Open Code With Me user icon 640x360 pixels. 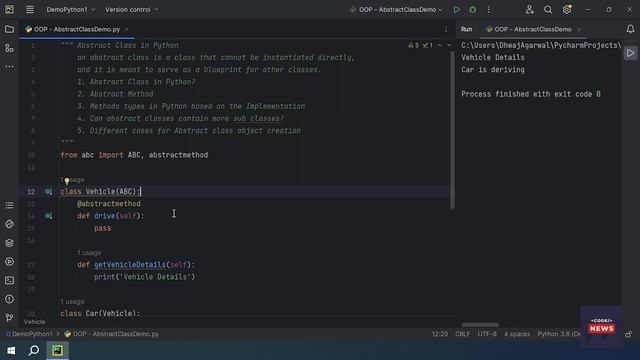[529, 9]
